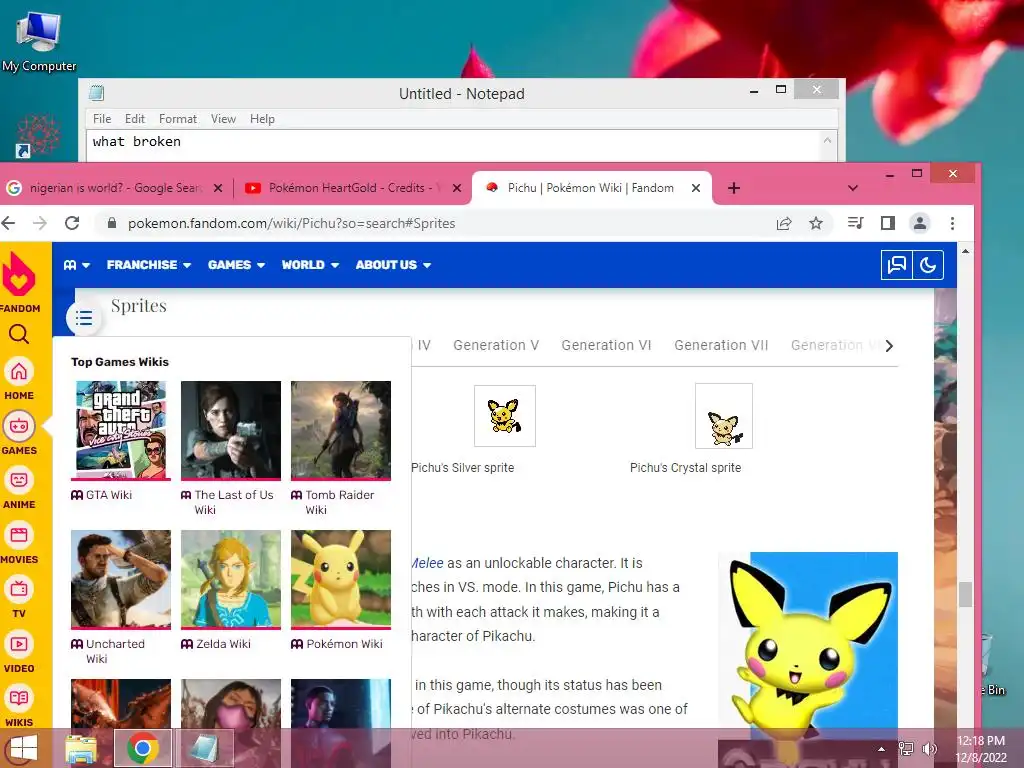1024x768 pixels.
Task: Click the share page icon in address bar
Action: point(784,223)
